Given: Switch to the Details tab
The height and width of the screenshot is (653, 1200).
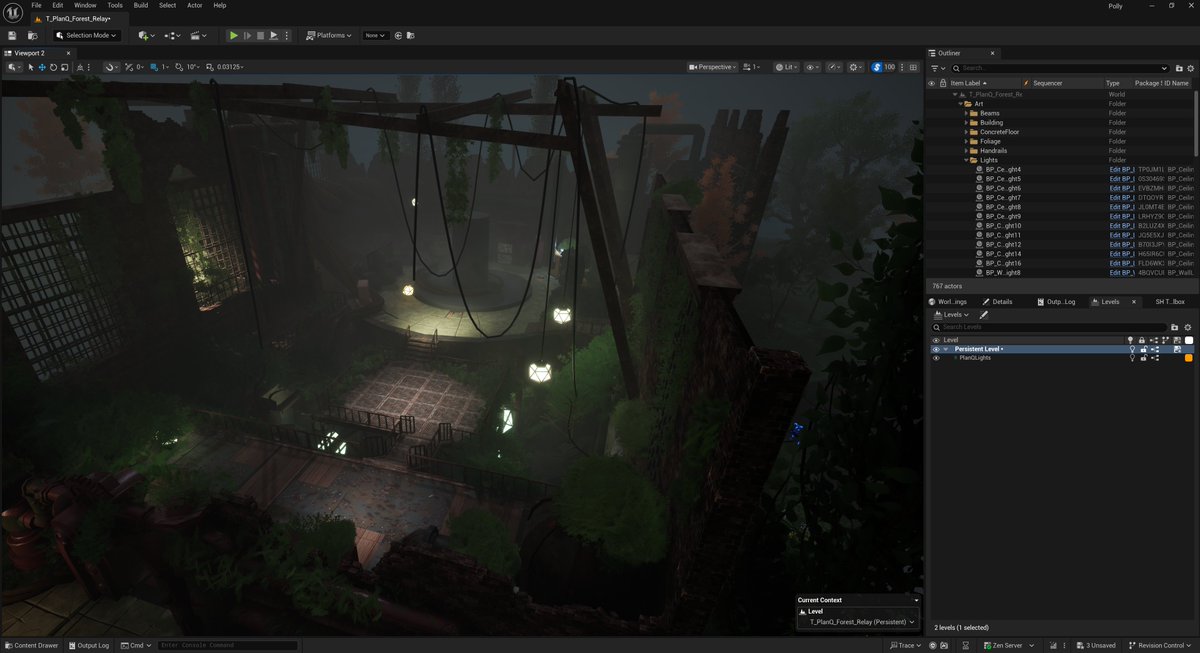Looking at the screenshot, I should [997, 301].
